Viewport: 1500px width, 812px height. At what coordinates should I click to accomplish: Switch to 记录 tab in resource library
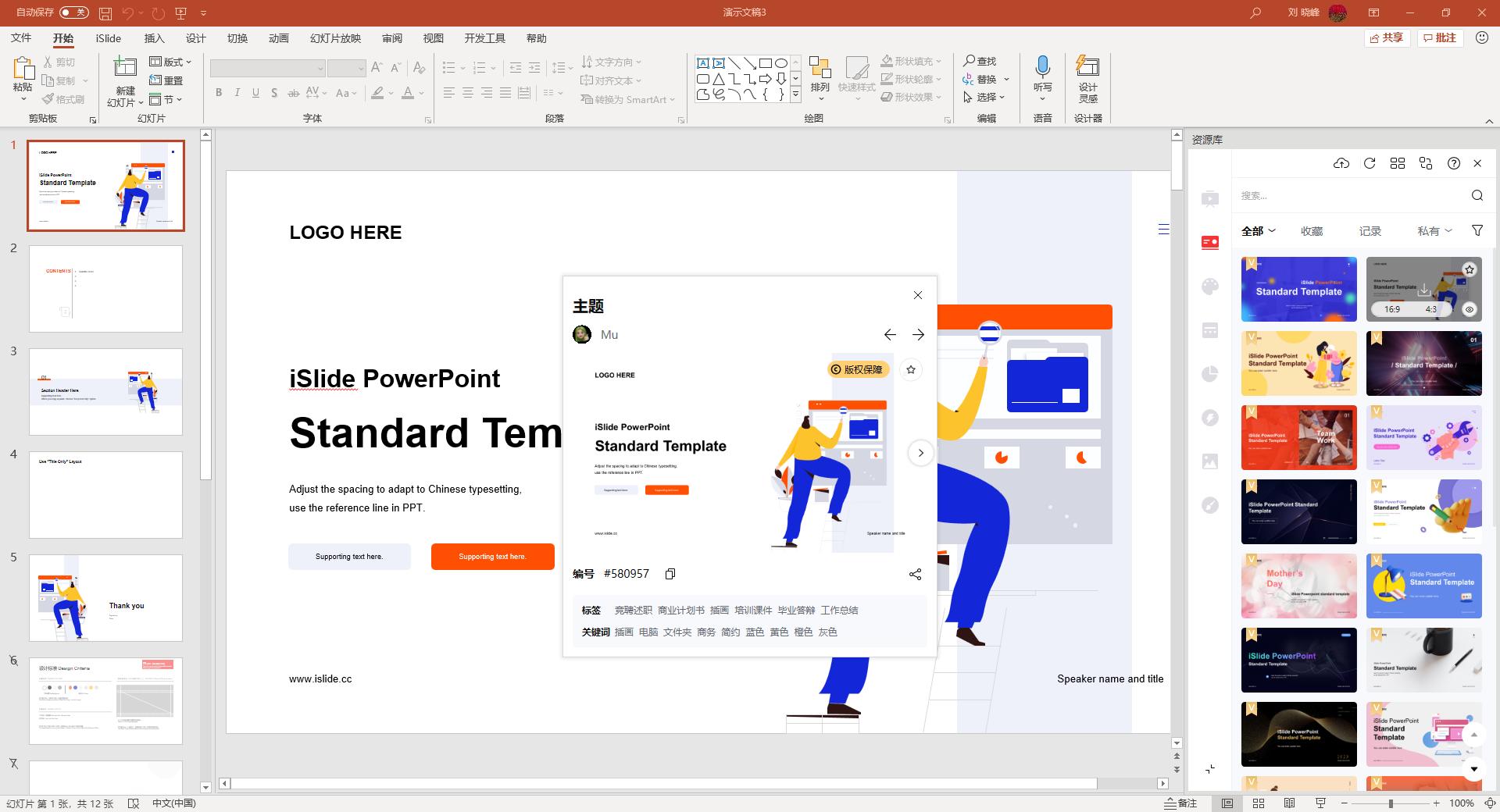point(1370,231)
